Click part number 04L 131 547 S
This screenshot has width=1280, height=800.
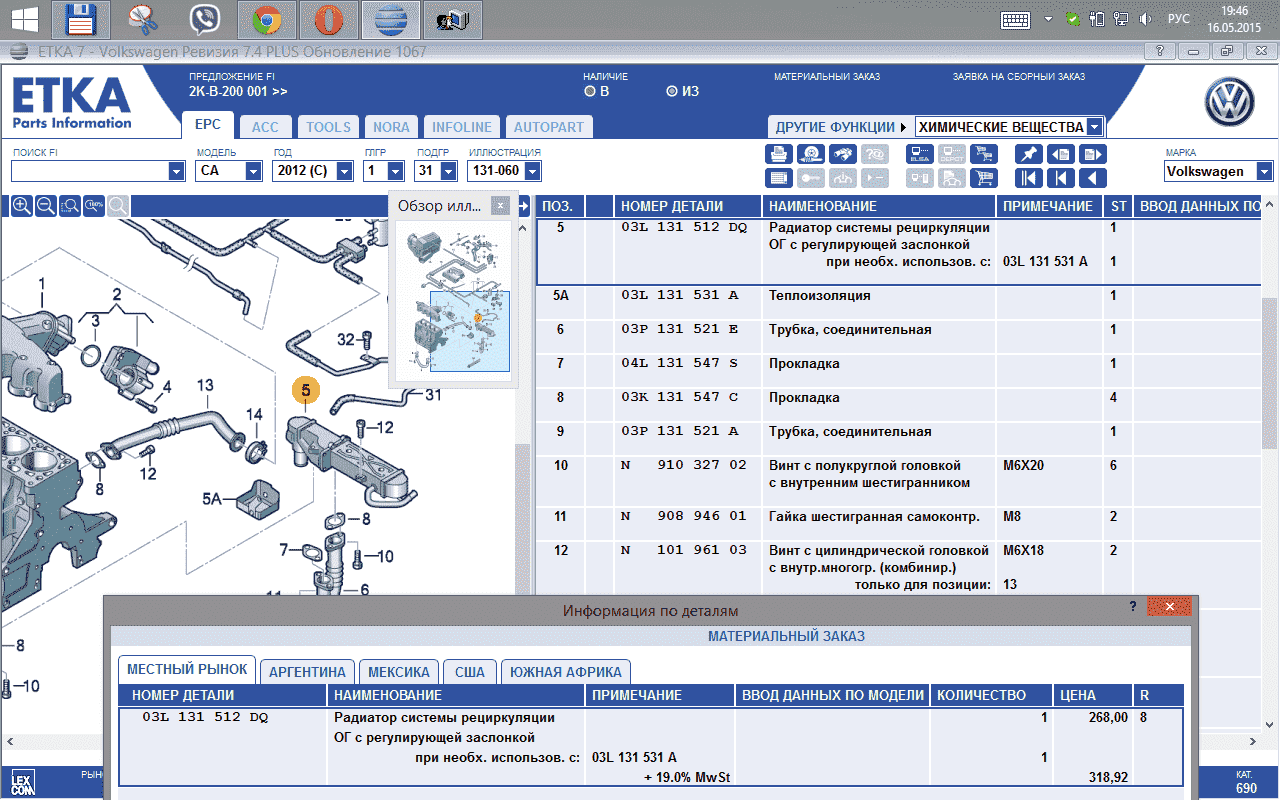(x=679, y=363)
